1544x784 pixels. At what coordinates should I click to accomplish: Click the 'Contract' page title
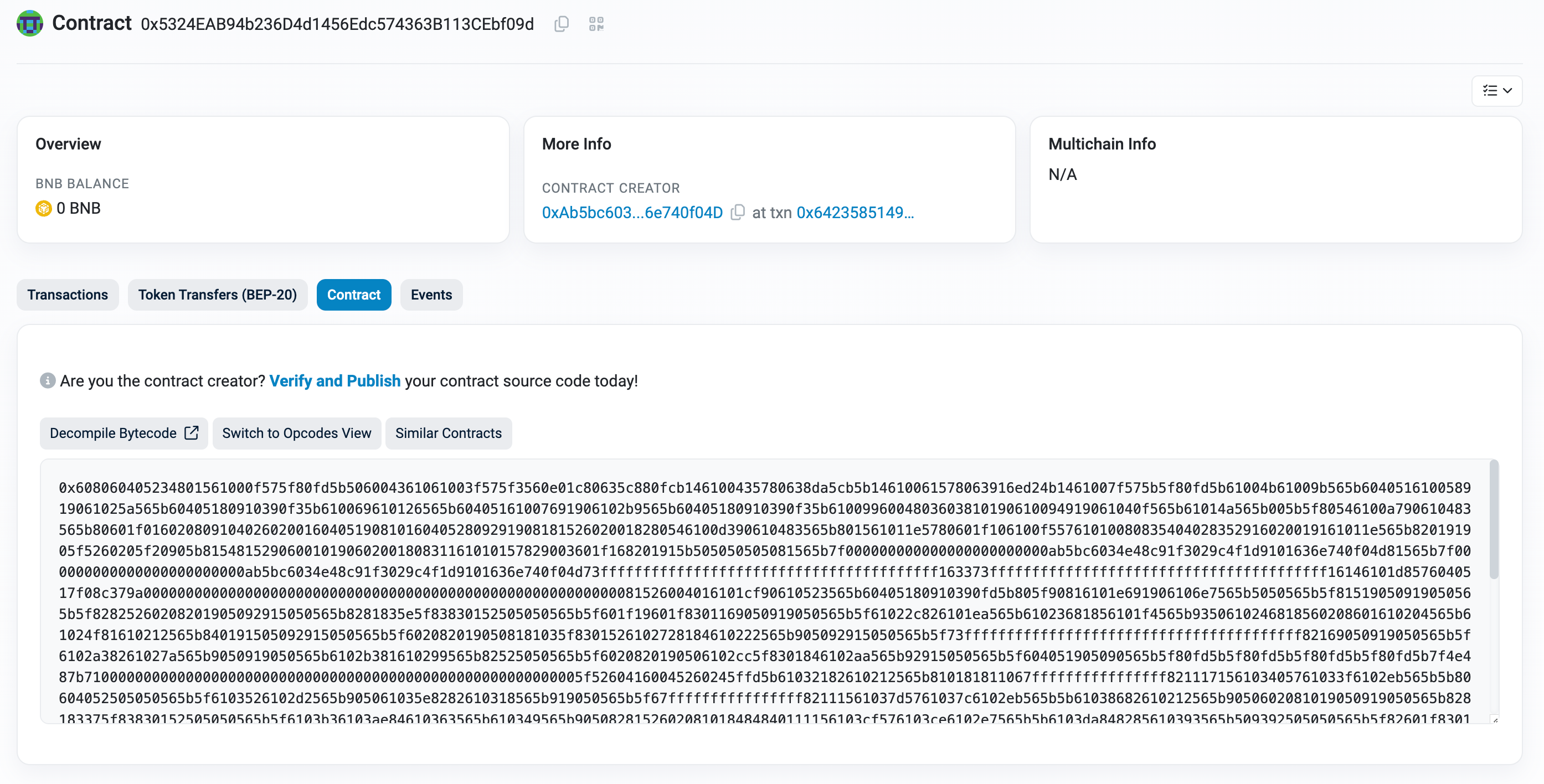click(x=92, y=23)
